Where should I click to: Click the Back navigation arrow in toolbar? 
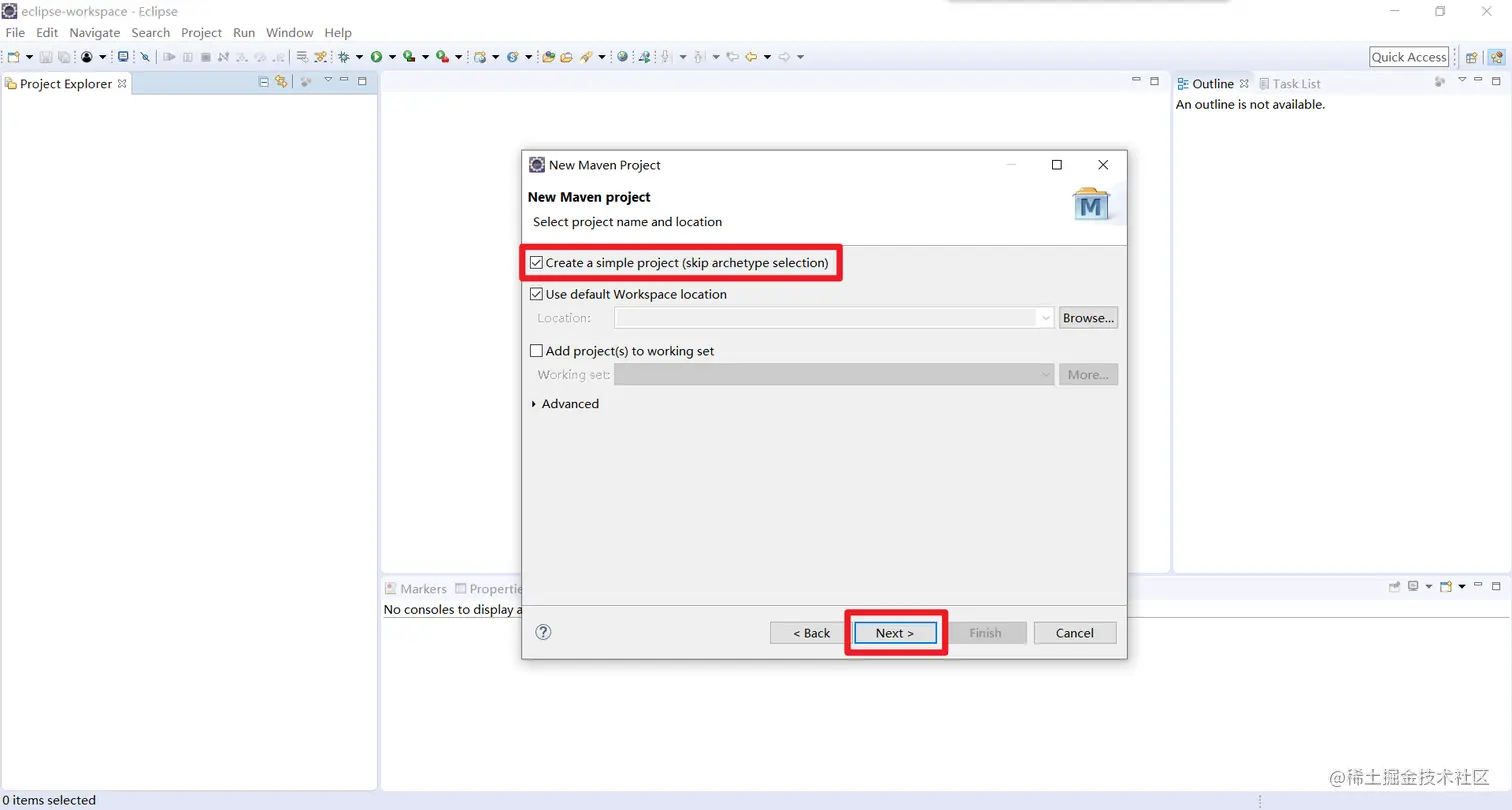tap(751, 57)
